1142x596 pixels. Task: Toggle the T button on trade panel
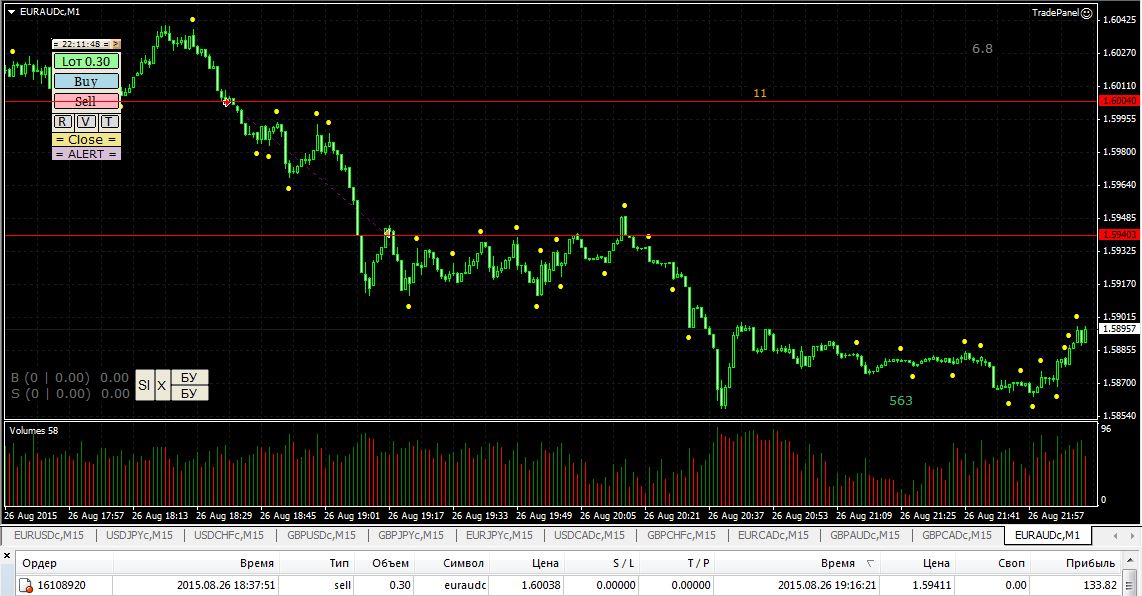click(109, 122)
